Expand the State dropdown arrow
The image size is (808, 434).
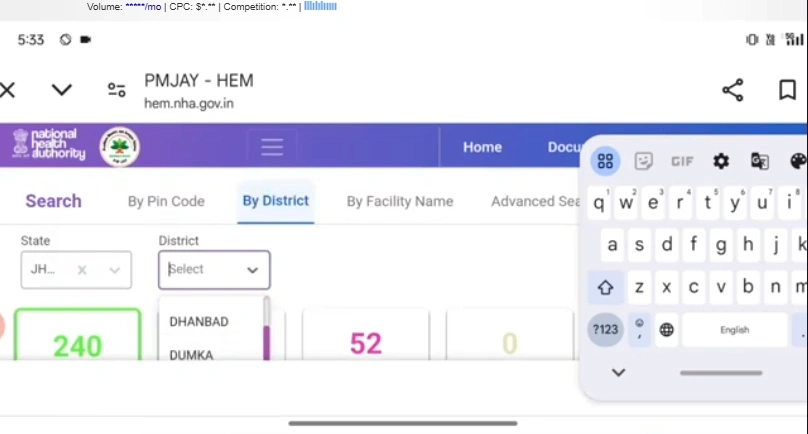point(114,270)
